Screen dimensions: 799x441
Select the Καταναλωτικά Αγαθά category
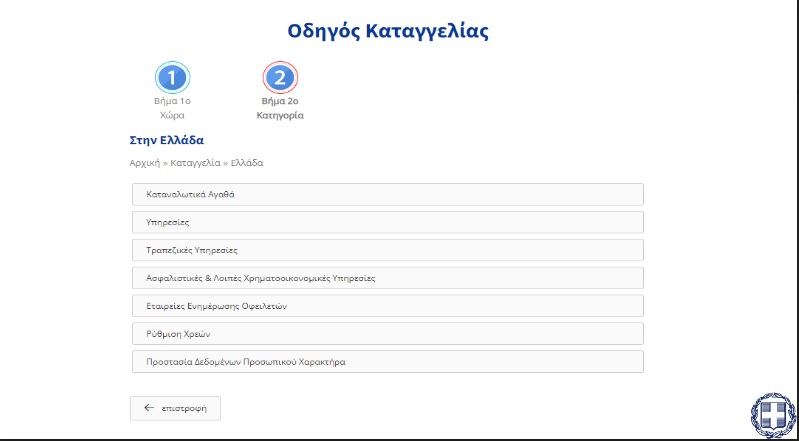tap(388, 194)
